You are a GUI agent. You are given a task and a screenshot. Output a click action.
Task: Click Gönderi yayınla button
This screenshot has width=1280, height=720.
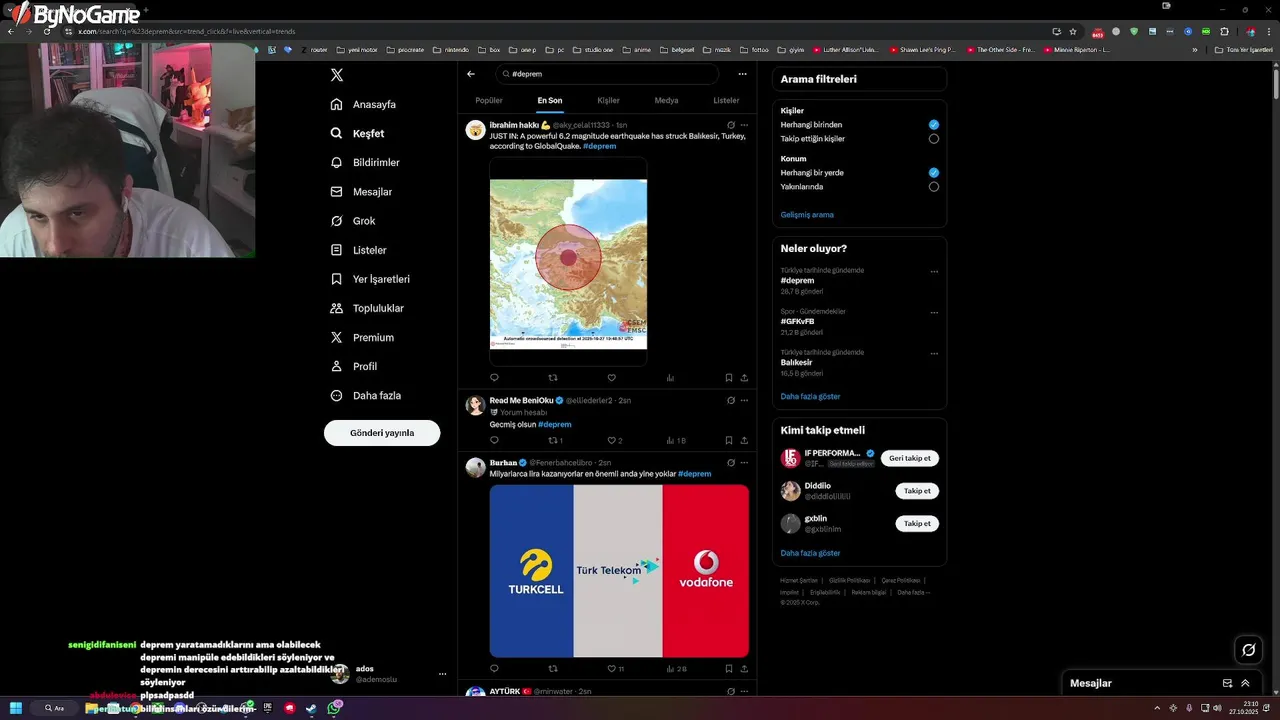click(x=382, y=433)
